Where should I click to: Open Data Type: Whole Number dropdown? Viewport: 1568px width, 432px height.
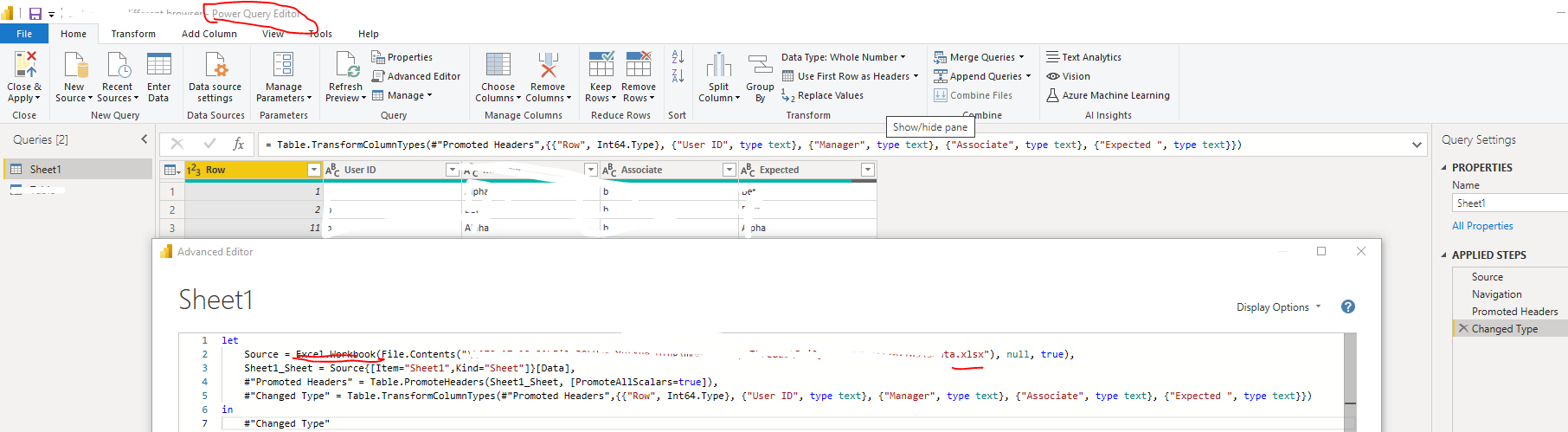click(844, 57)
